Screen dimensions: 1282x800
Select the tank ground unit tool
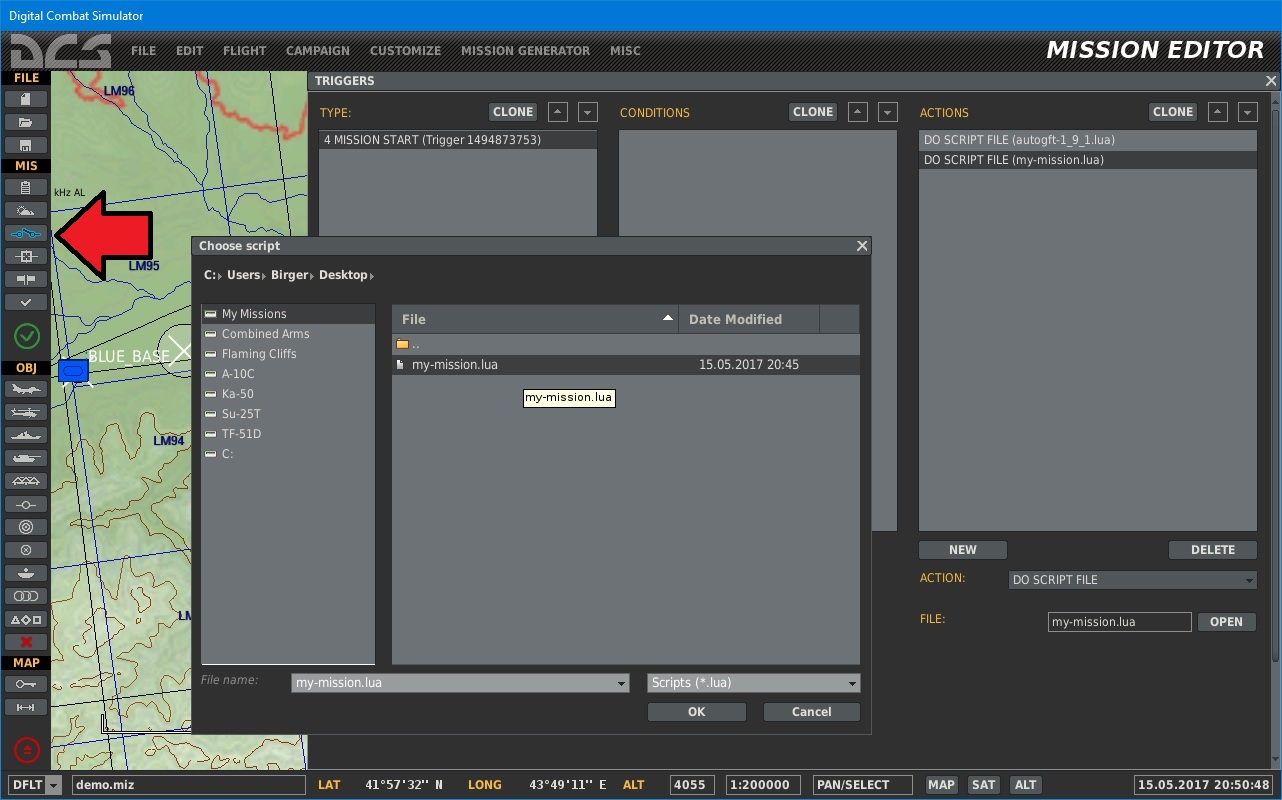pos(26,458)
